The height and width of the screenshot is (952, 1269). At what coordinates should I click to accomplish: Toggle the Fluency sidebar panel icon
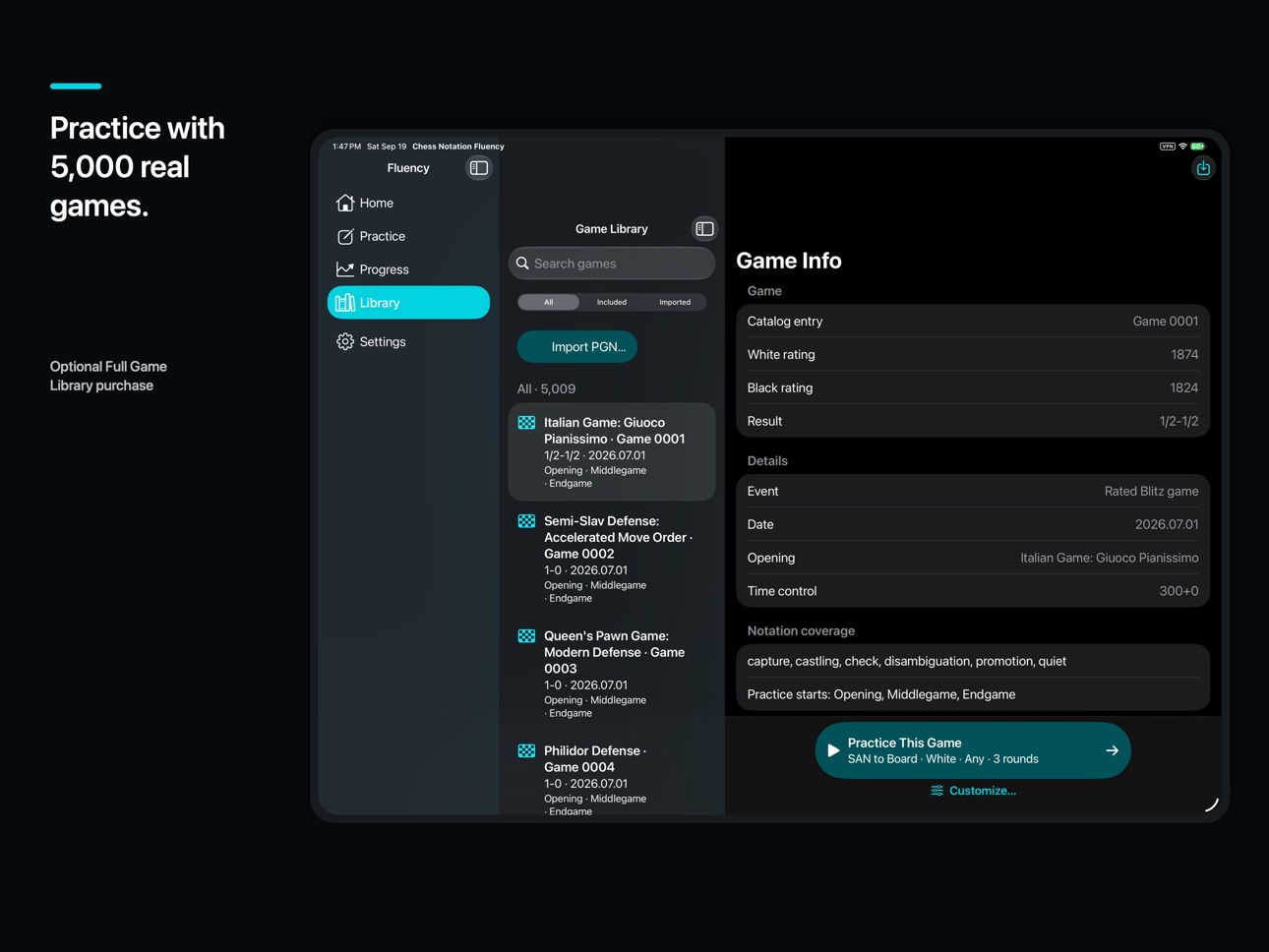(x=479, y=168)
